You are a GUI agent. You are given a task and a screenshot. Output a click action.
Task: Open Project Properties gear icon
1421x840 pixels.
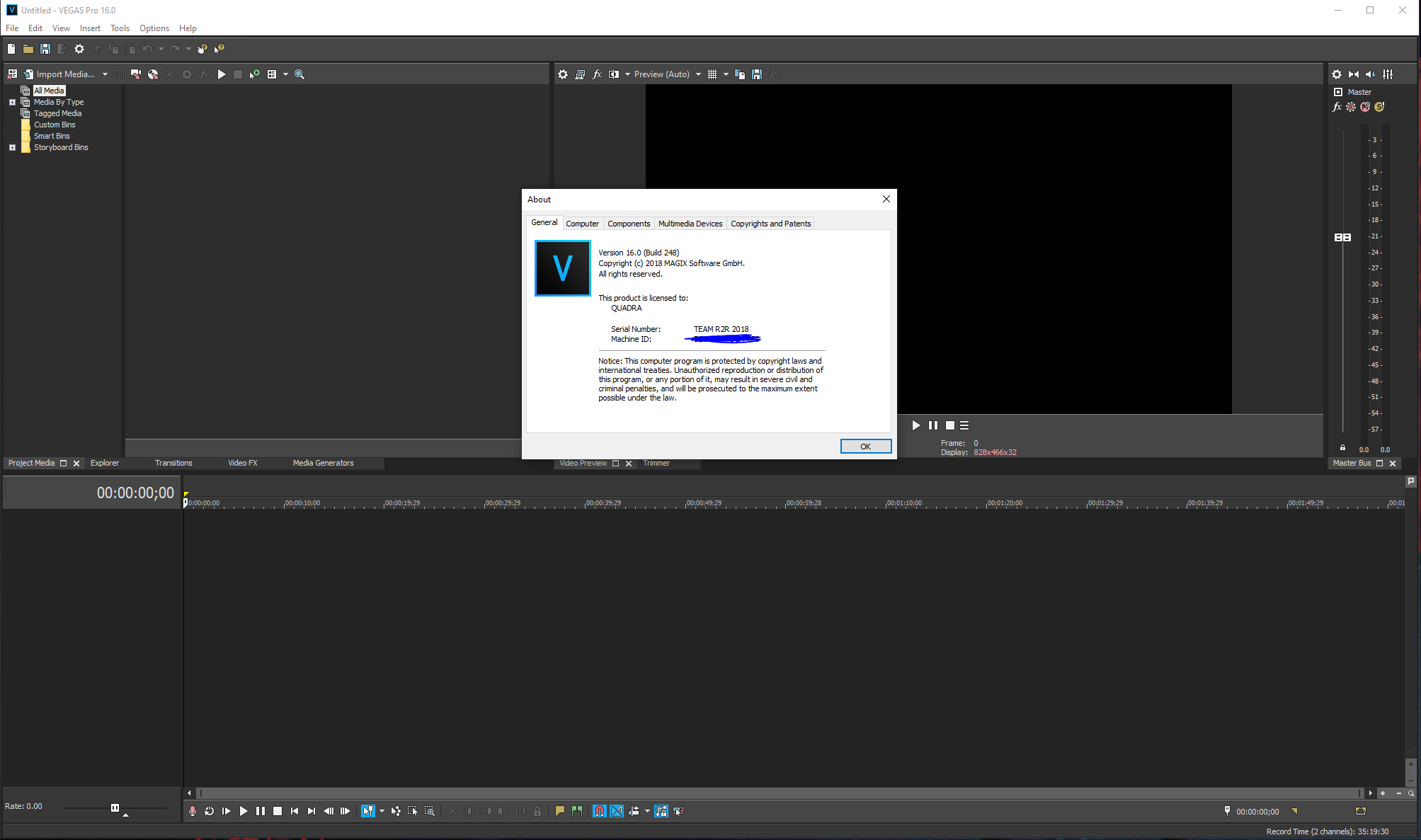coord(79,49)
